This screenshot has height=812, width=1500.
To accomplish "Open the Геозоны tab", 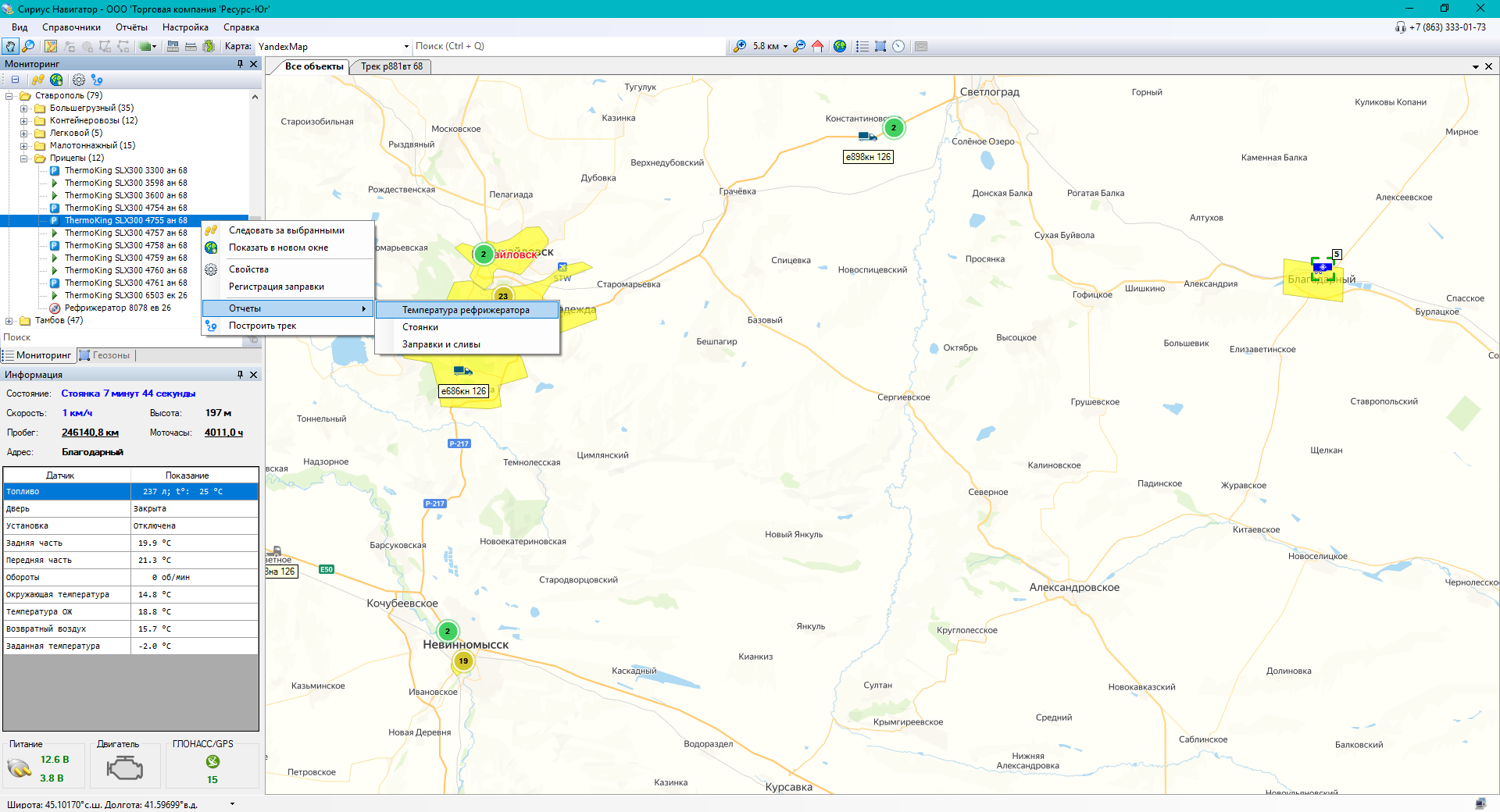I will tap(110, 355).
